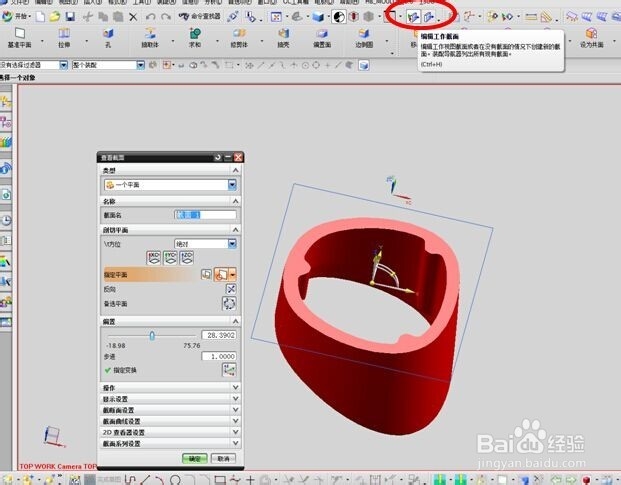Expand the 截面系列设置 group
The width and height of the screenshot is (621, 485).
point(235,443)
